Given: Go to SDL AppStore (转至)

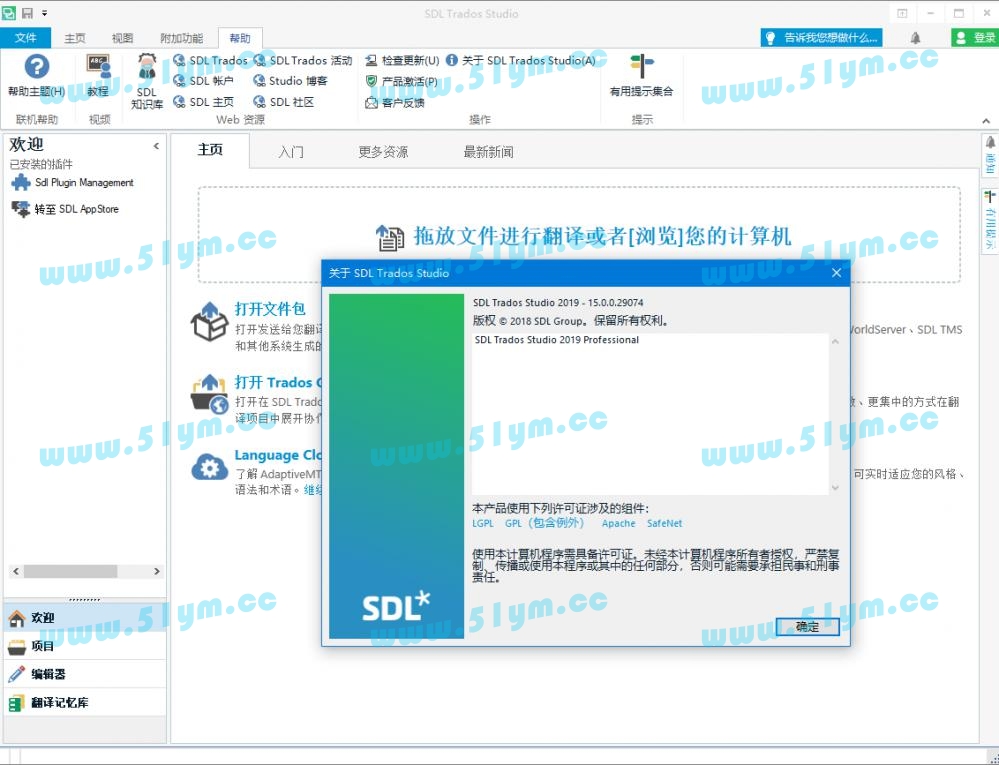Looking at the screenshot, I should (65, 209).
